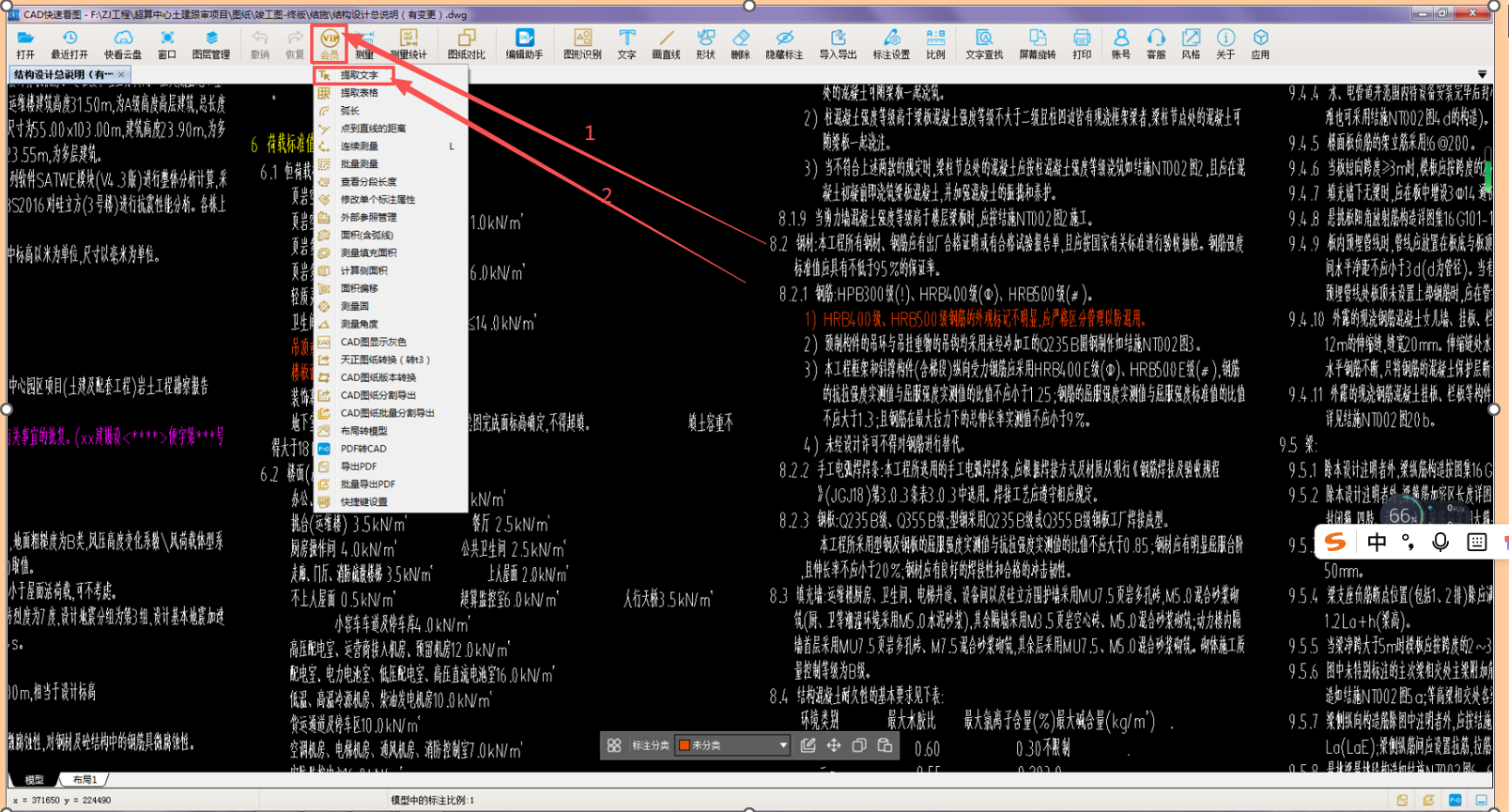Viewport: 1509px width, 812px height.
Task: Click the 图形识别 shape recognition icon
Action: coord(582,43)
